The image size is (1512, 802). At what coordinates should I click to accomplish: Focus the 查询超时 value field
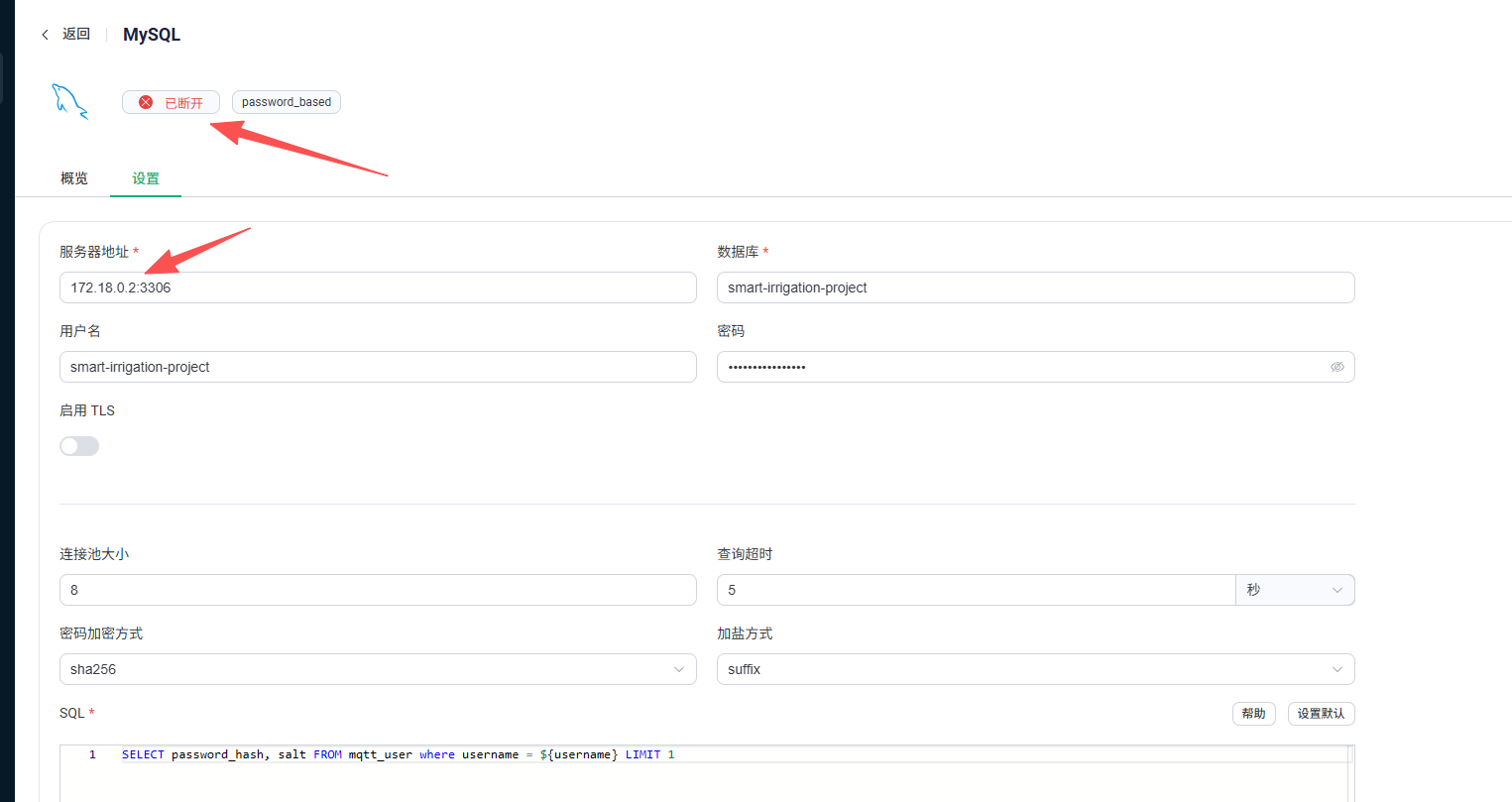976,590
